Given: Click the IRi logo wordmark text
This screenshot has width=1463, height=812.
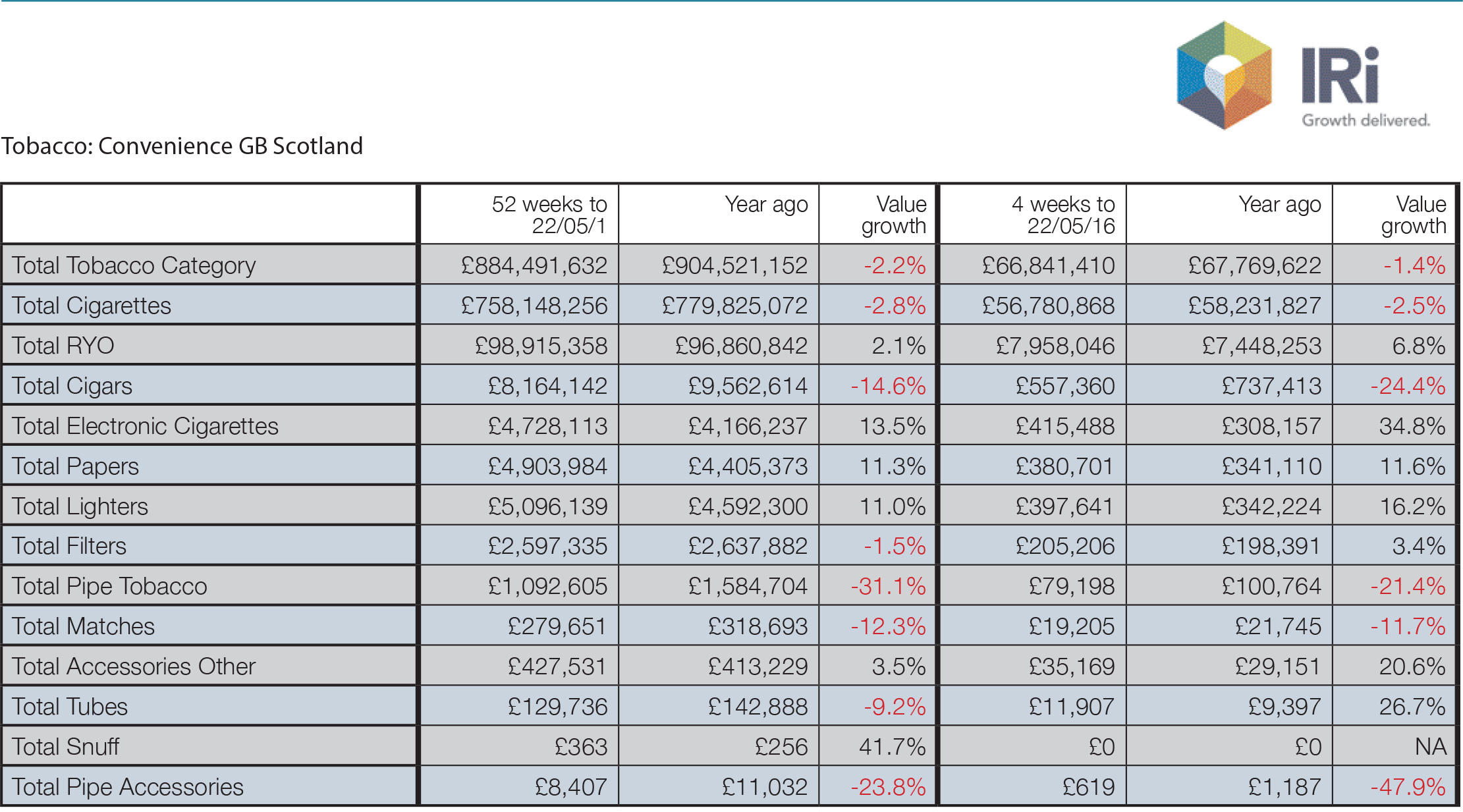Looking at the screenshot, I should [x=1340, y=76].
